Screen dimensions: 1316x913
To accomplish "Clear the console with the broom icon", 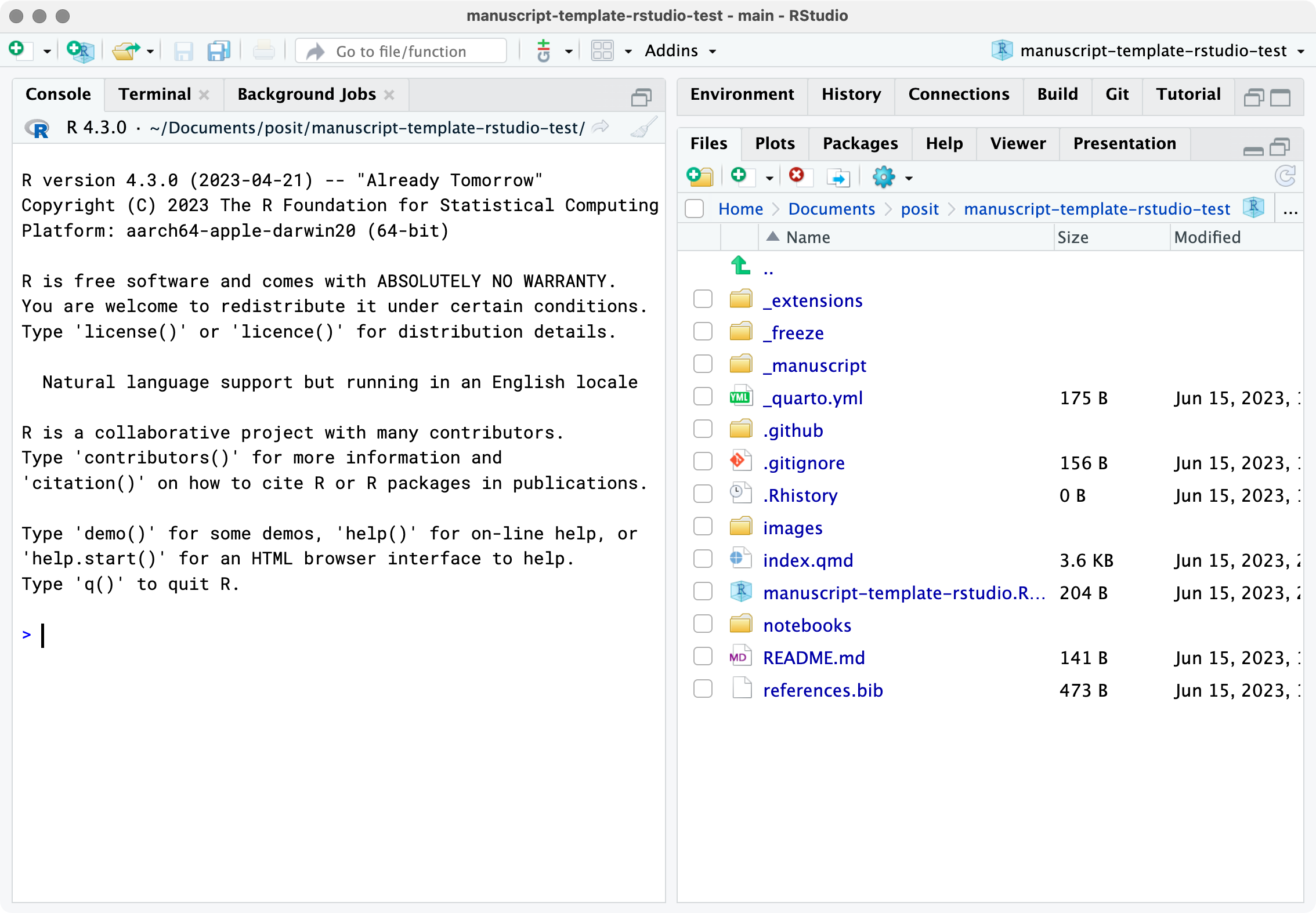I will [643, 128].
